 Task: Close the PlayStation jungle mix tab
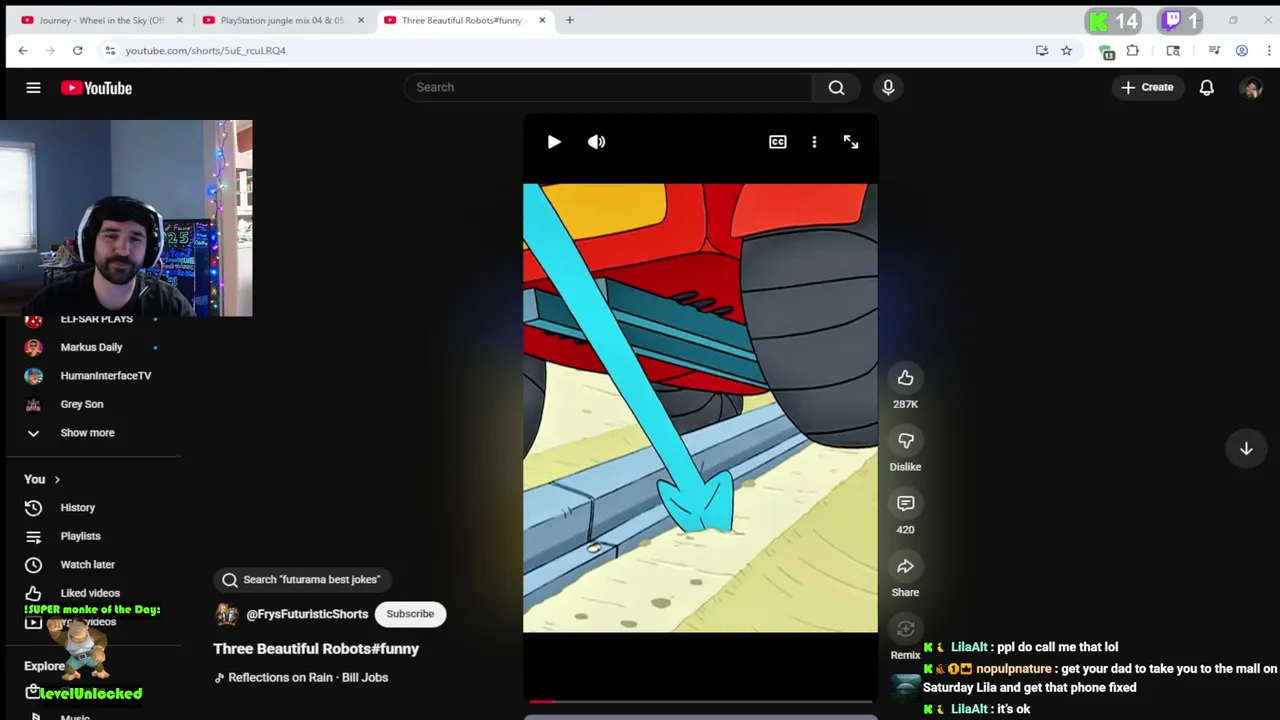(x=361, y=20)
